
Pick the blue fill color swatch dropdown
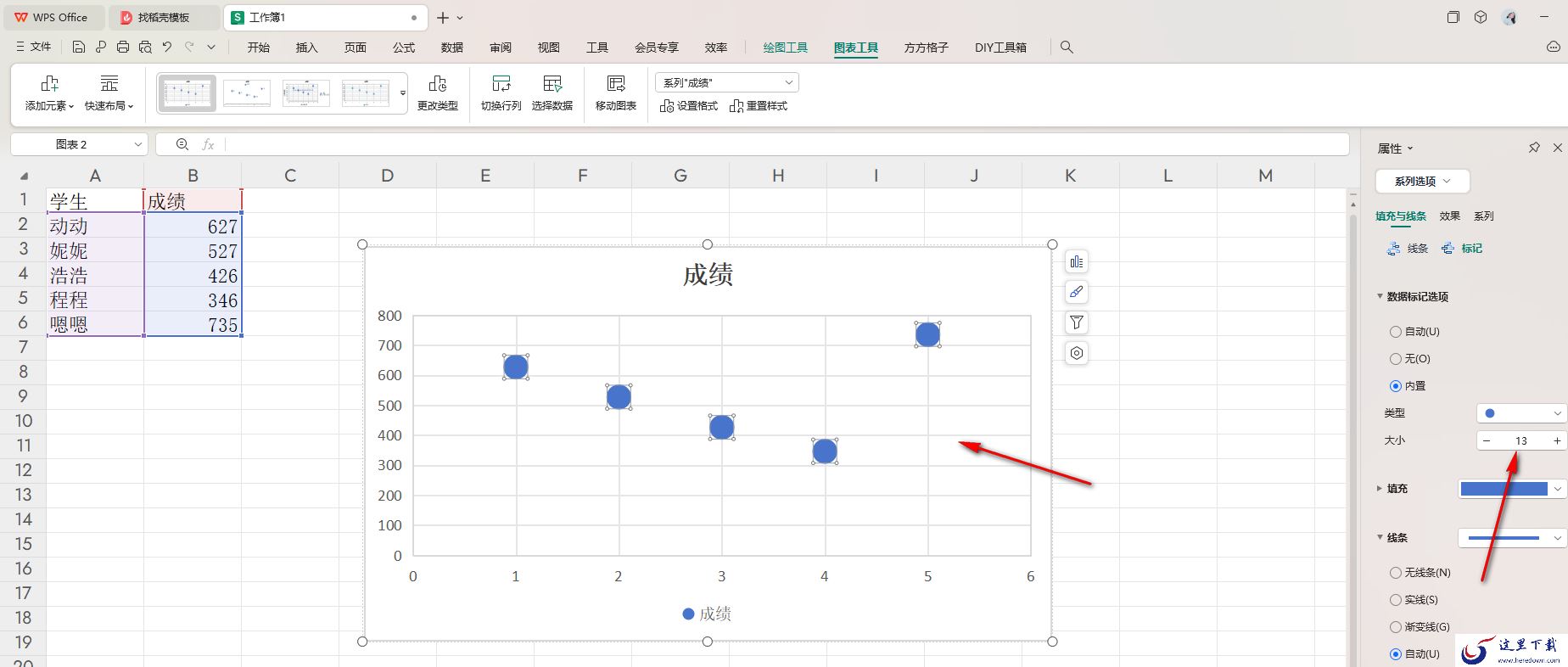click(x=1512, y=489)
